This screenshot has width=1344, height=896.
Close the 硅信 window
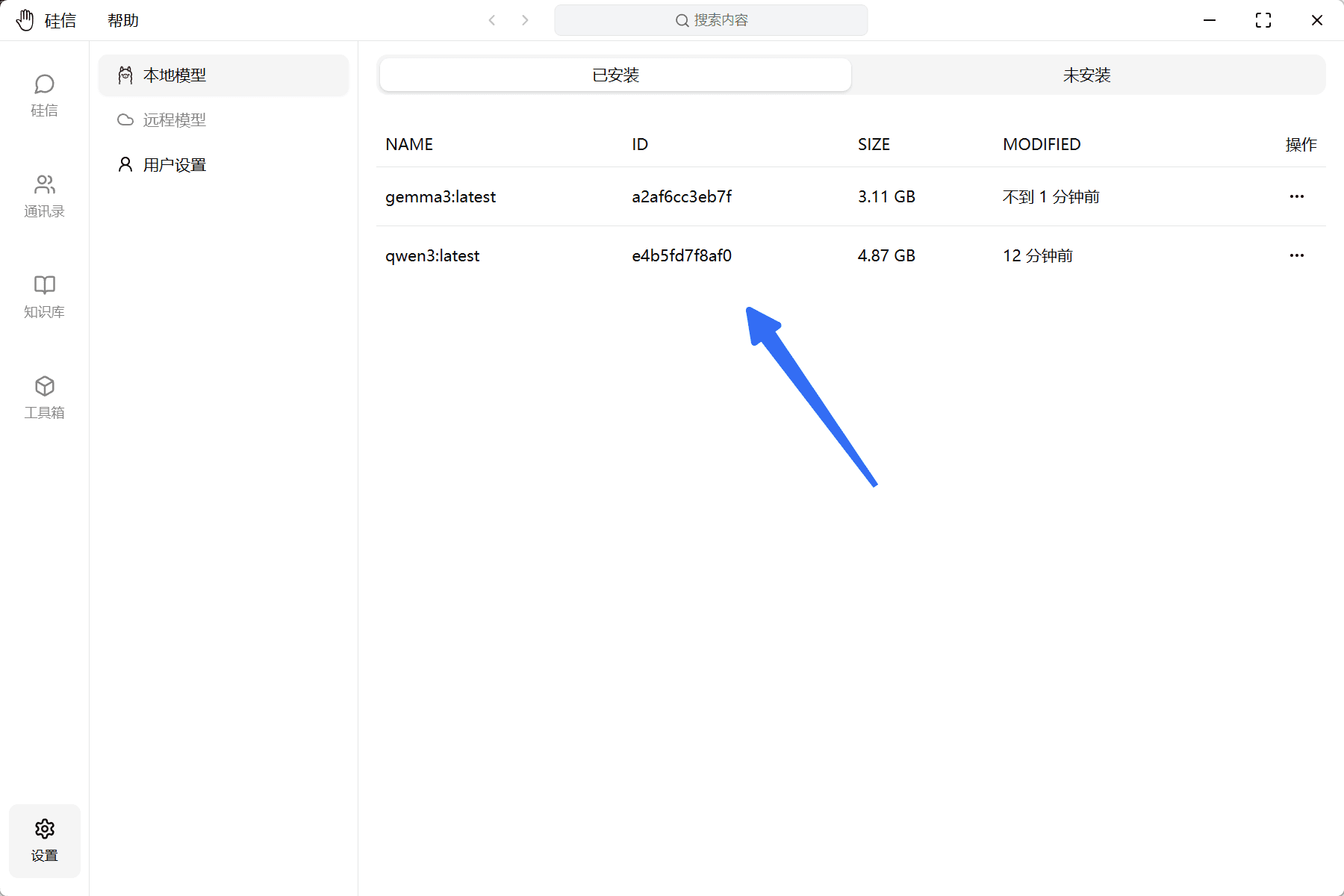(x=1317, y=20)
